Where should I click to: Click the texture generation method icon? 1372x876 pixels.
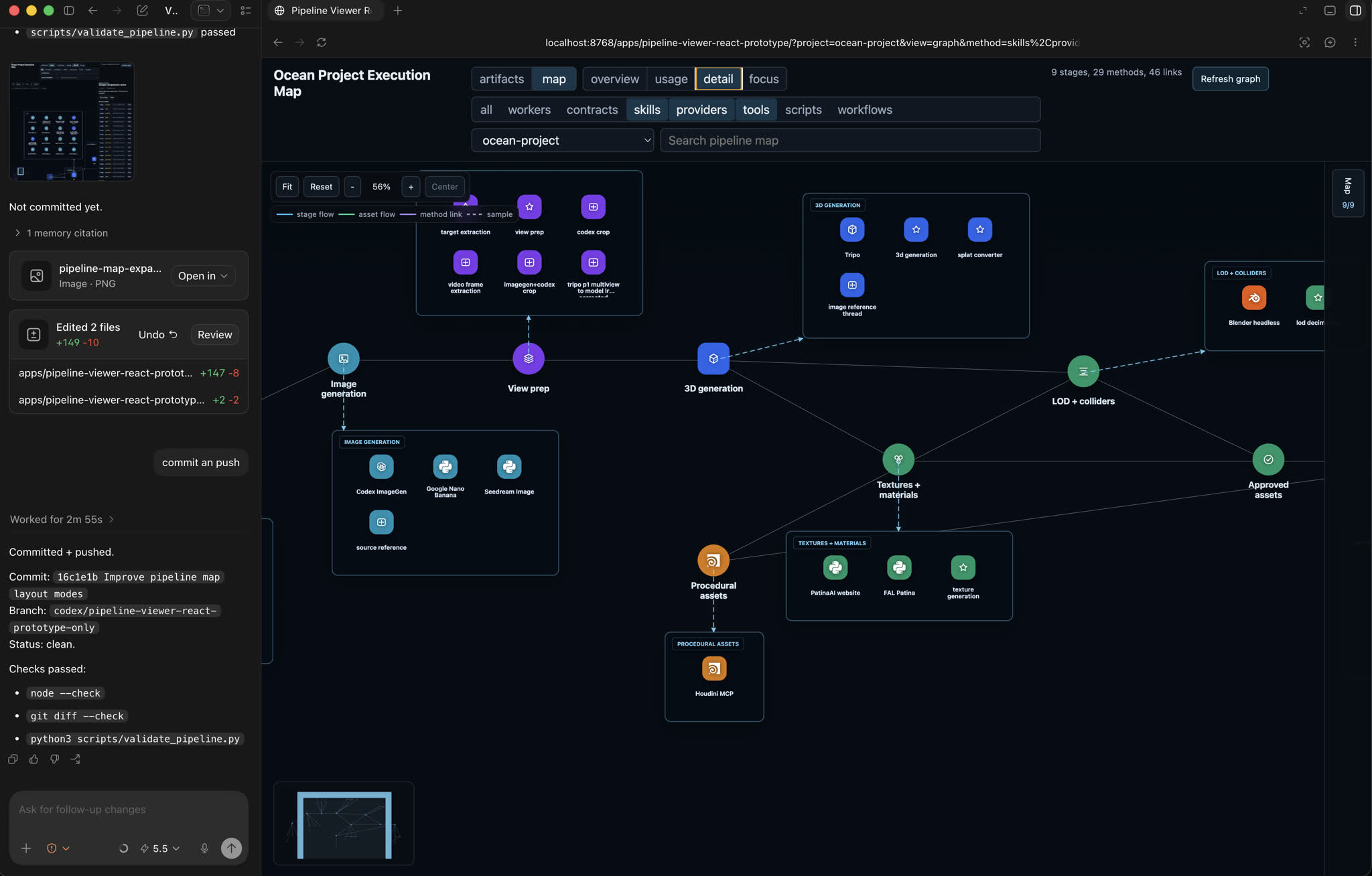(x=963, y=568)
